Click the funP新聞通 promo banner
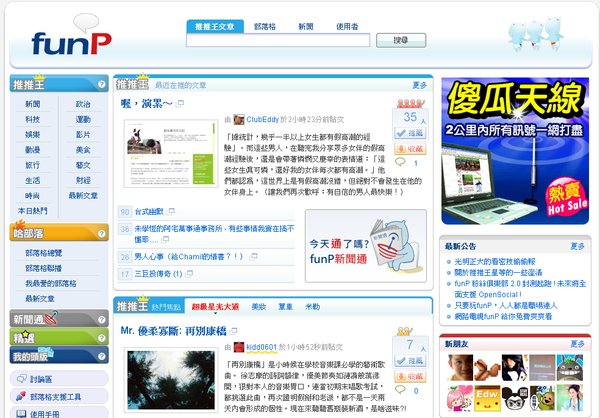This screenshot has width=600, height=418. click(x=366, y=246)
